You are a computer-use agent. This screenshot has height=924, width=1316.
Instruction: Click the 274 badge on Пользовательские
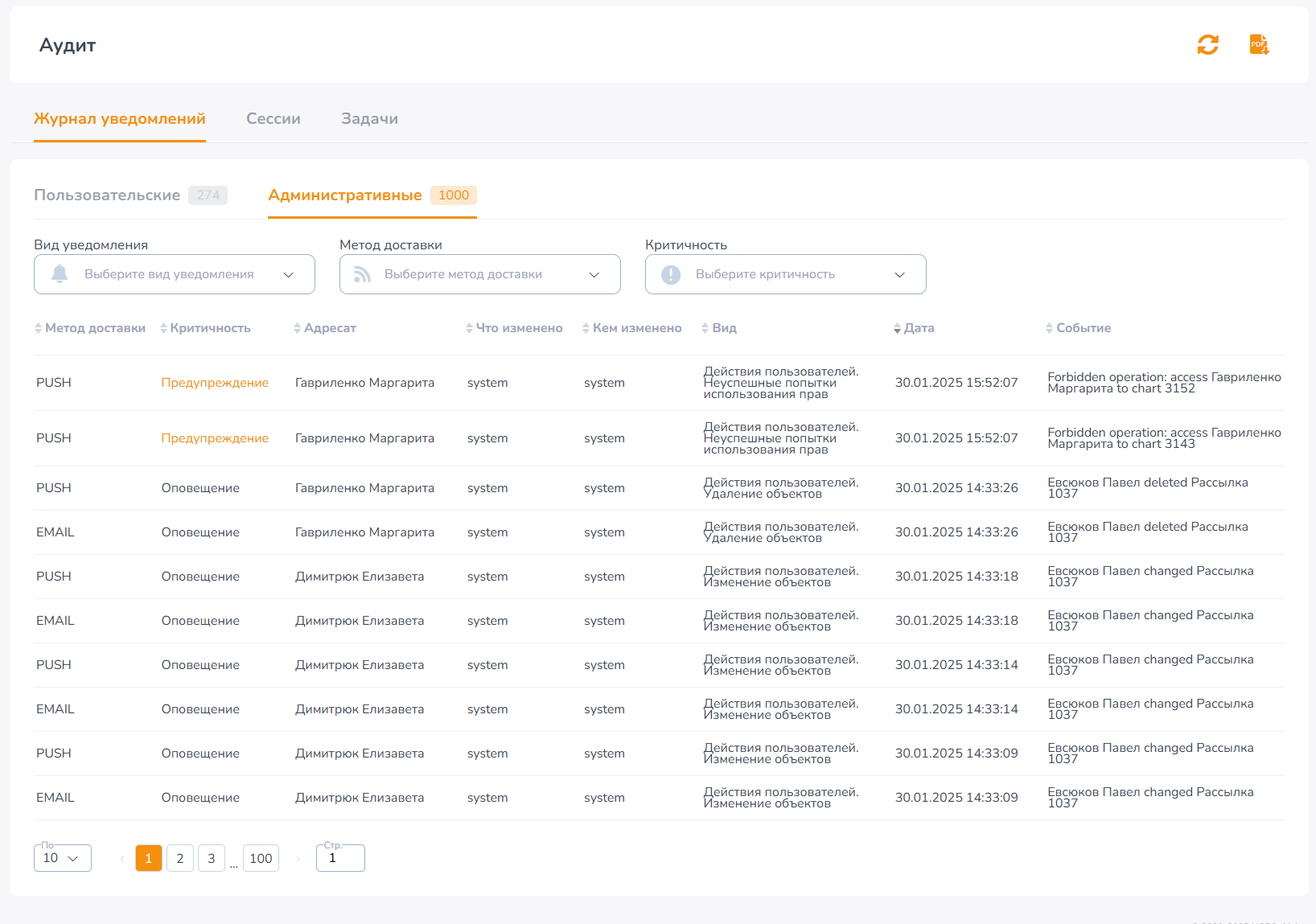click(x=208, y=195)
